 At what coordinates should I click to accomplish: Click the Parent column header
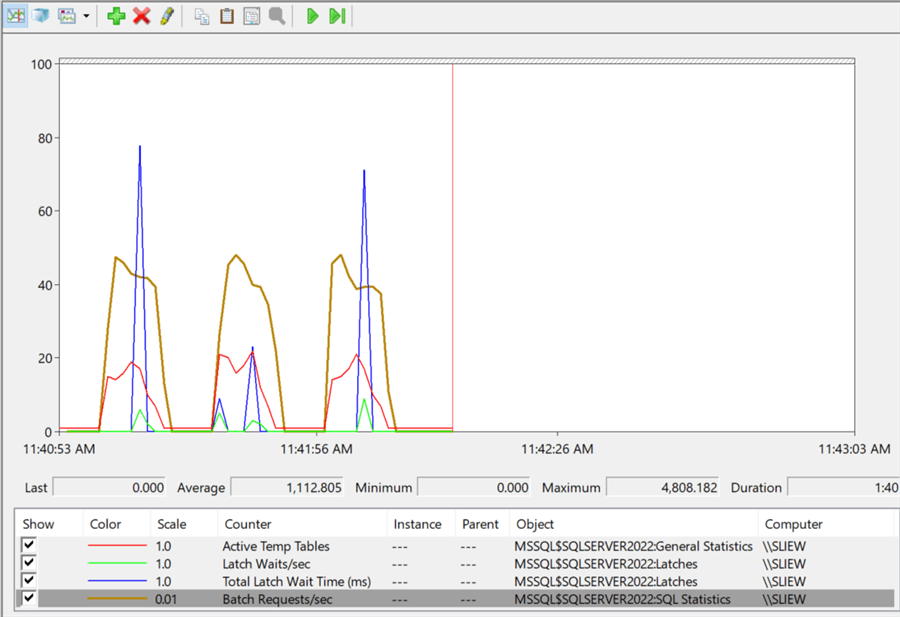click(x=482, y=524)
